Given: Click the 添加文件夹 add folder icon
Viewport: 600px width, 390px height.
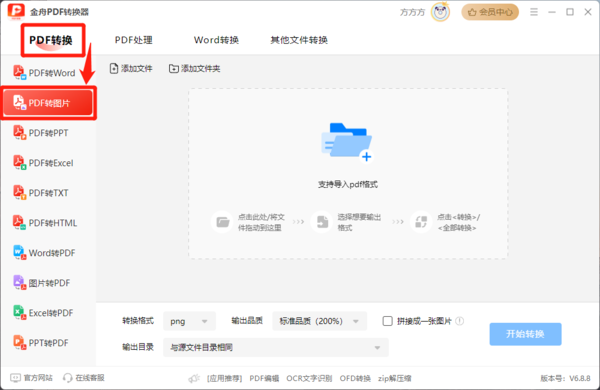Looking at the screenshot, I should tap(174, 69).
